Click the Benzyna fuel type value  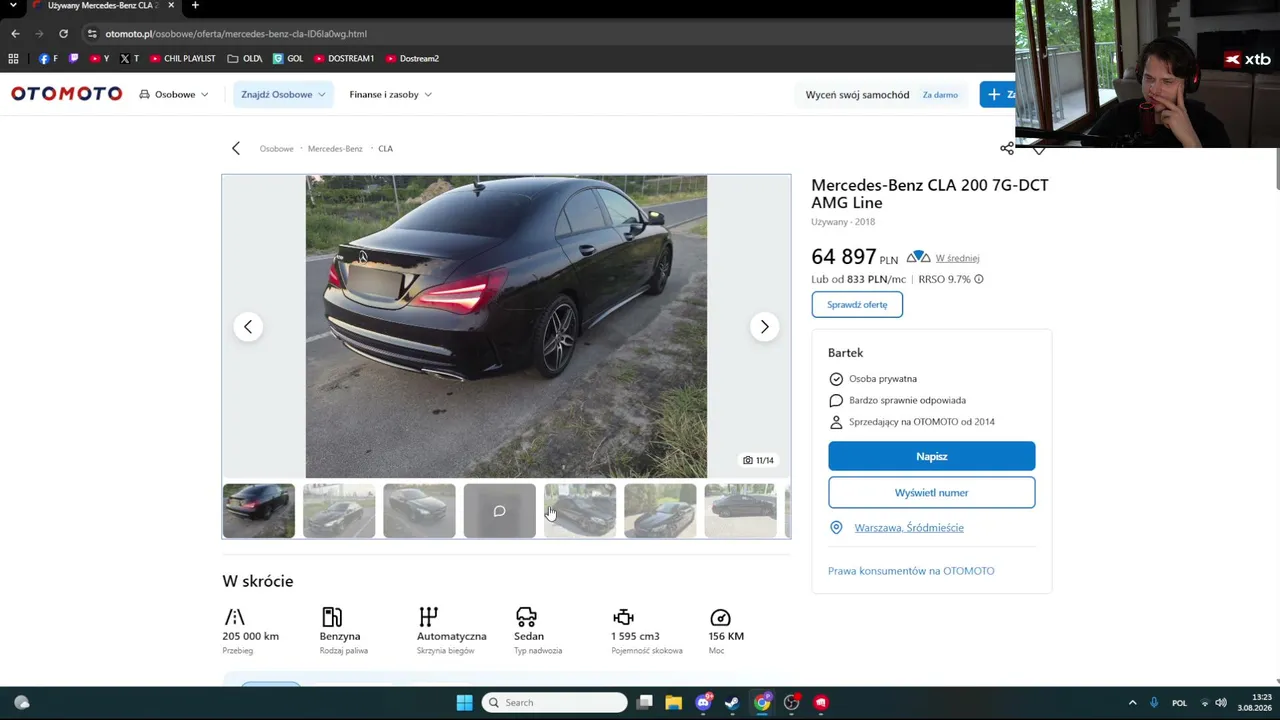click(x=340, y=636)
